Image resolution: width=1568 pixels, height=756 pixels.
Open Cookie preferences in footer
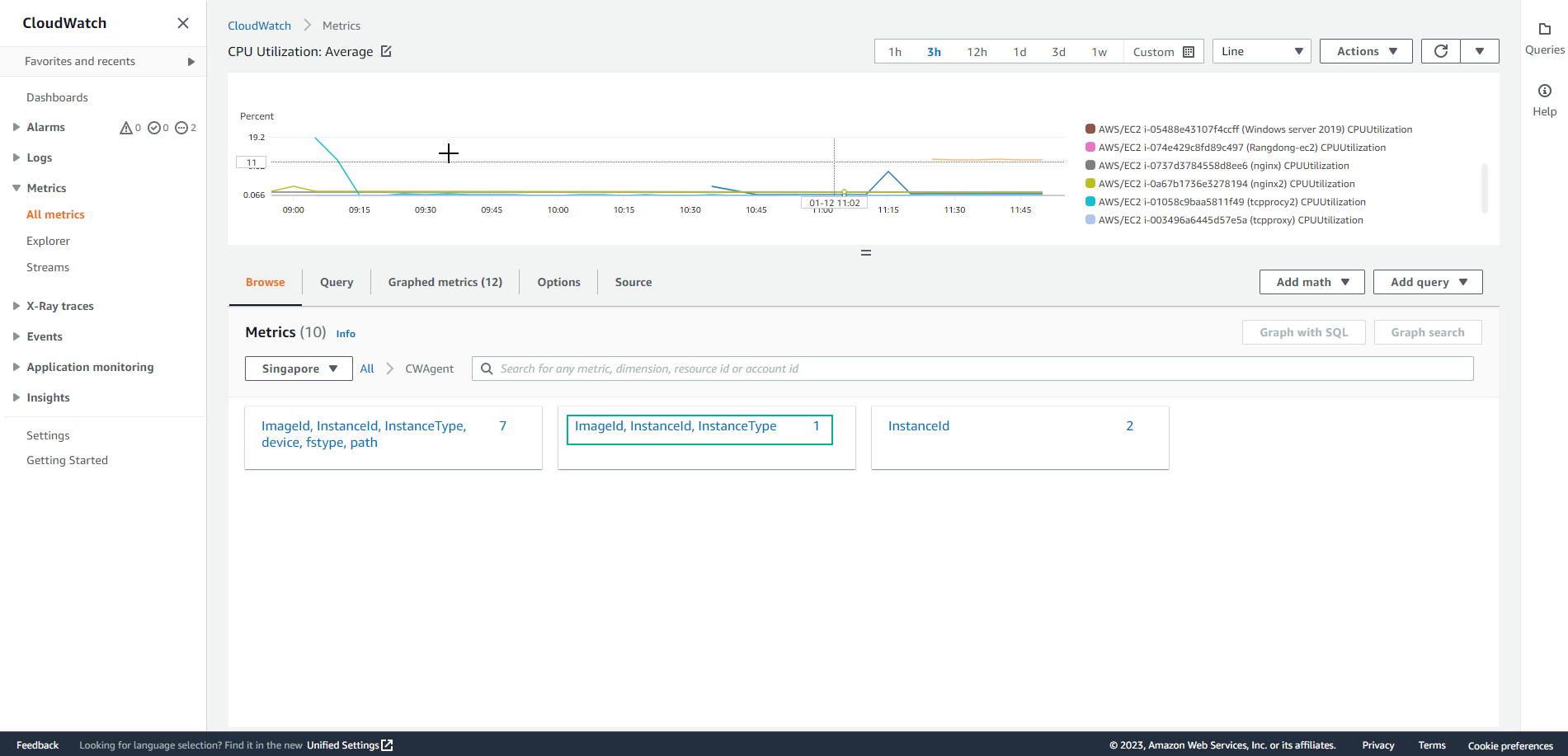1510,745
